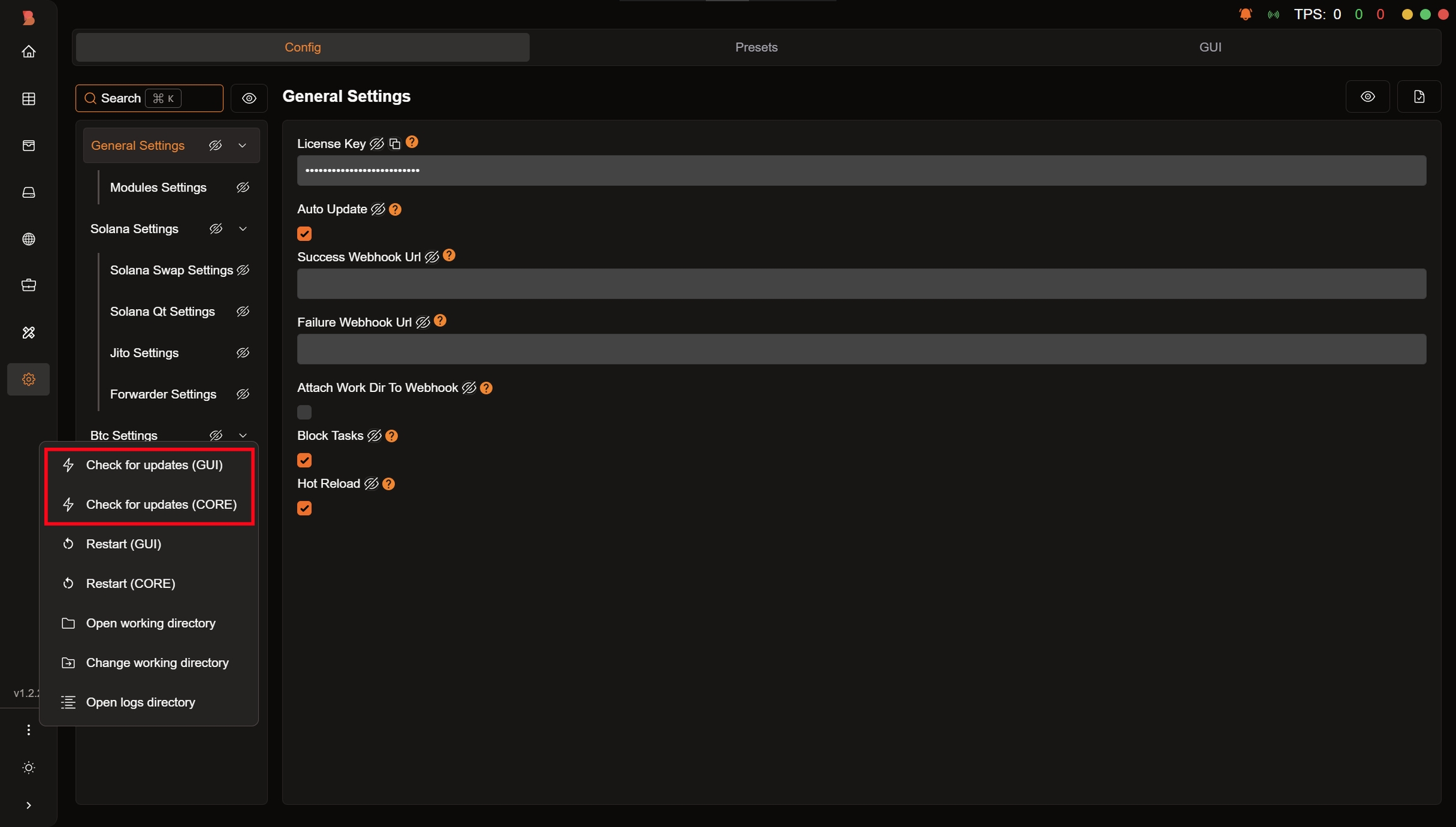Copy the License Key with copy icon
Viewport: 1456px width, 827px height.
tap(395, 144)
